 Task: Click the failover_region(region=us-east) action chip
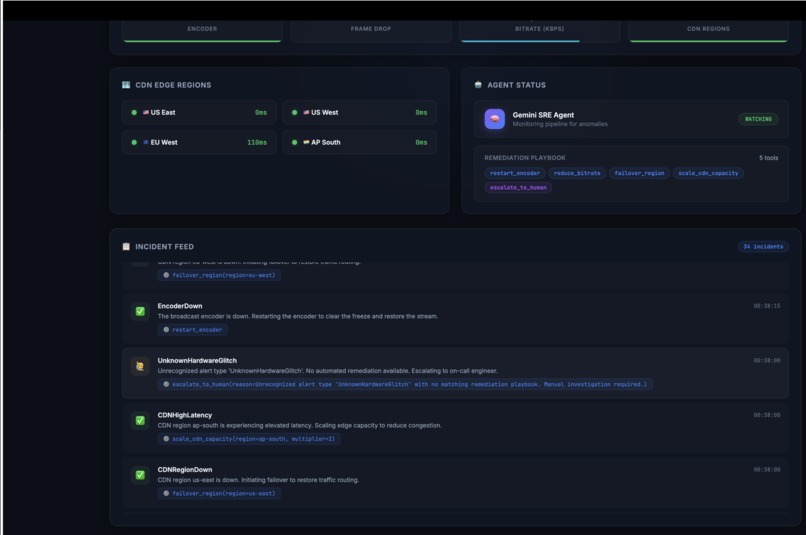tap(219, 493)
